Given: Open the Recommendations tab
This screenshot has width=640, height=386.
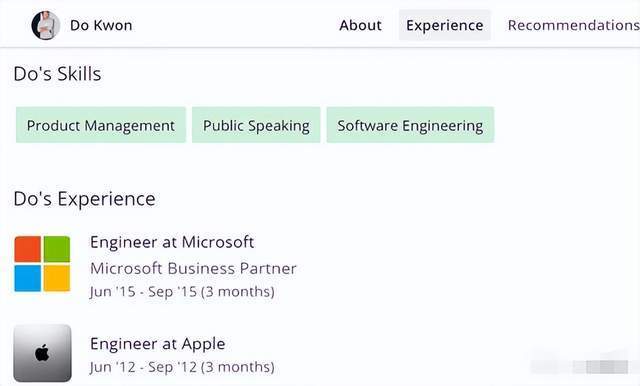Looking at the screenshot, I should (573, 25).
